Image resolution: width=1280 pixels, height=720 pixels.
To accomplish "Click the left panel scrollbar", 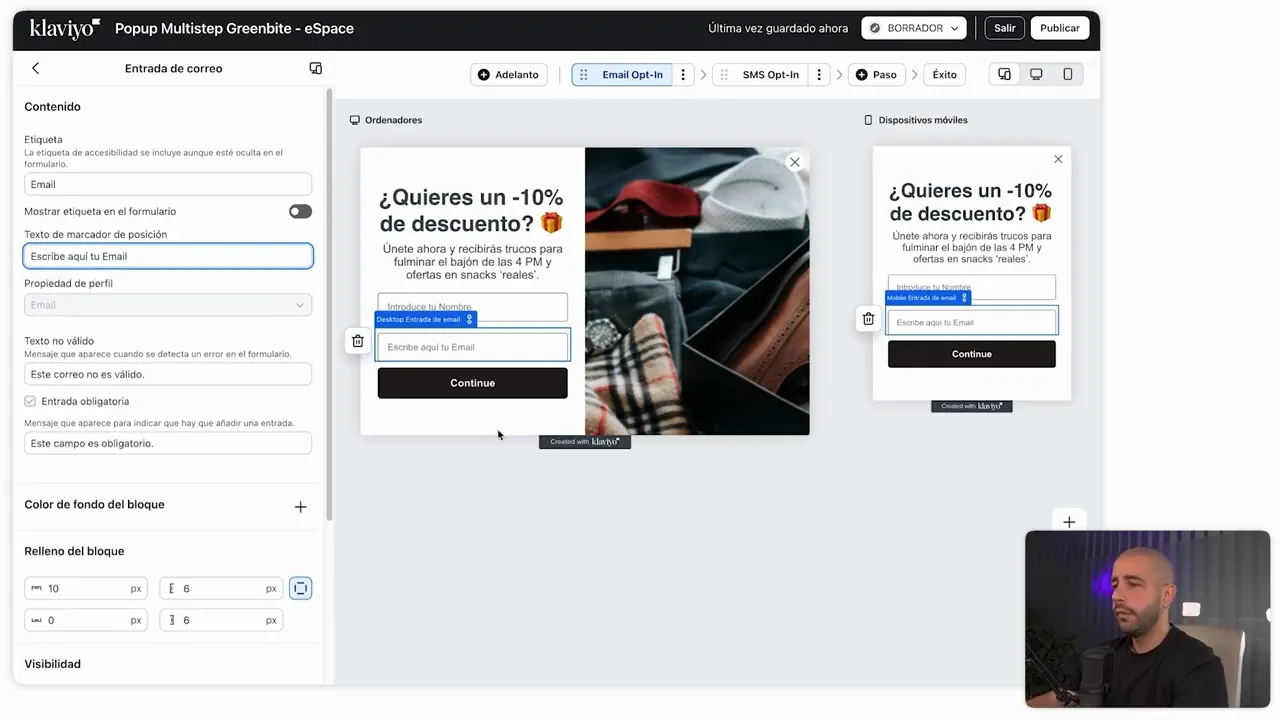I will point(329,305).
